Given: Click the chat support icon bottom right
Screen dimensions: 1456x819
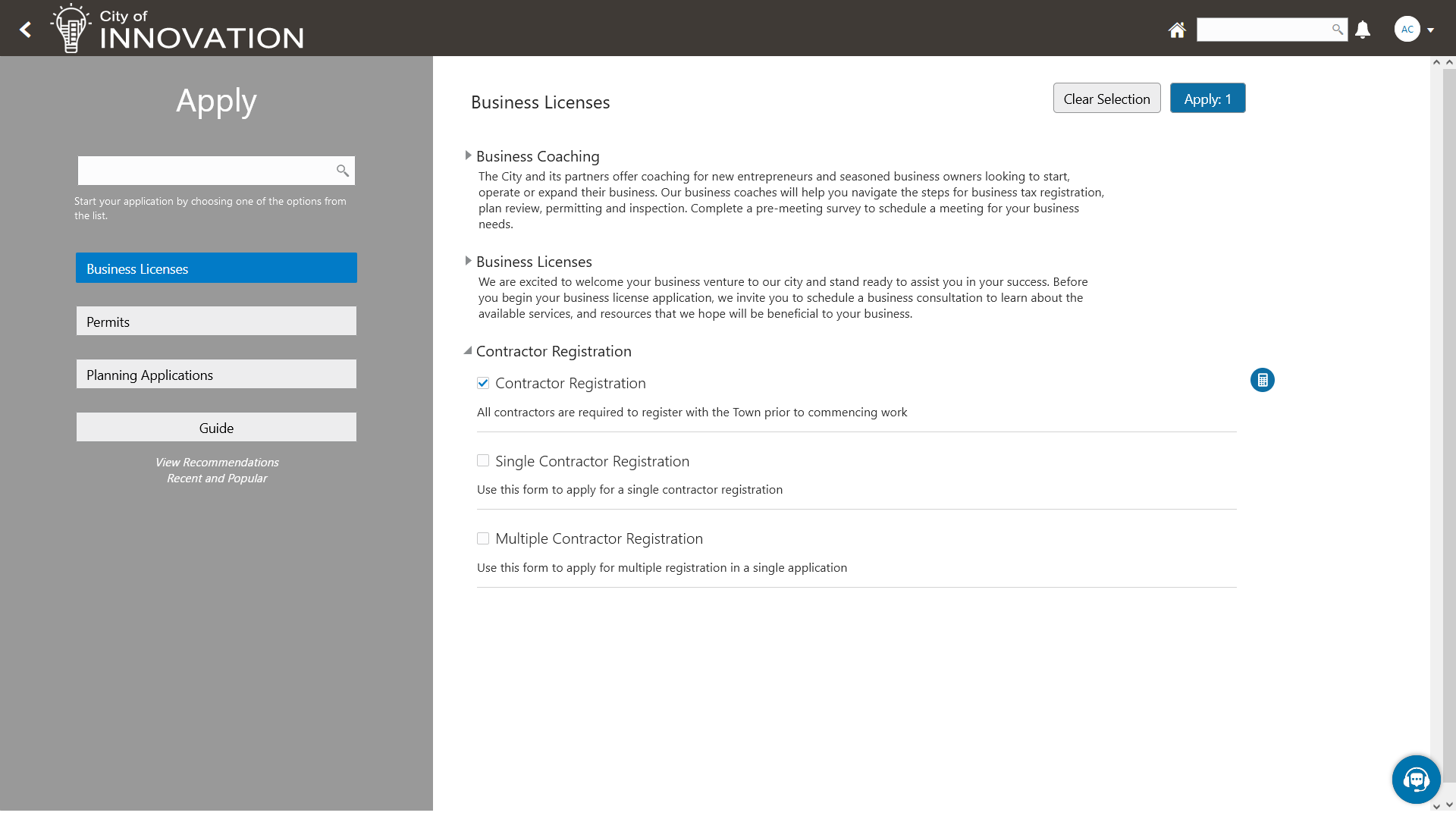Looking at the screenshot, I should (x=1417, y=780).
